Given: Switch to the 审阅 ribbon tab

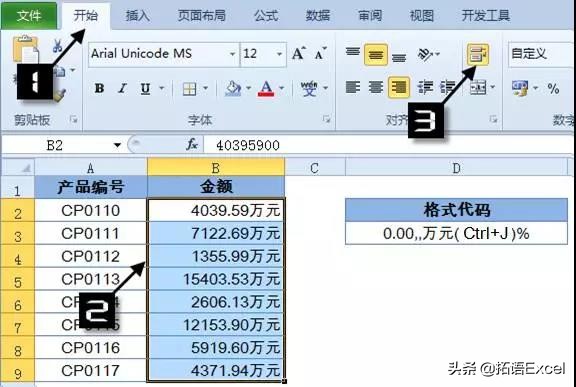Looking at the screenshot, I should pos(370,15).
